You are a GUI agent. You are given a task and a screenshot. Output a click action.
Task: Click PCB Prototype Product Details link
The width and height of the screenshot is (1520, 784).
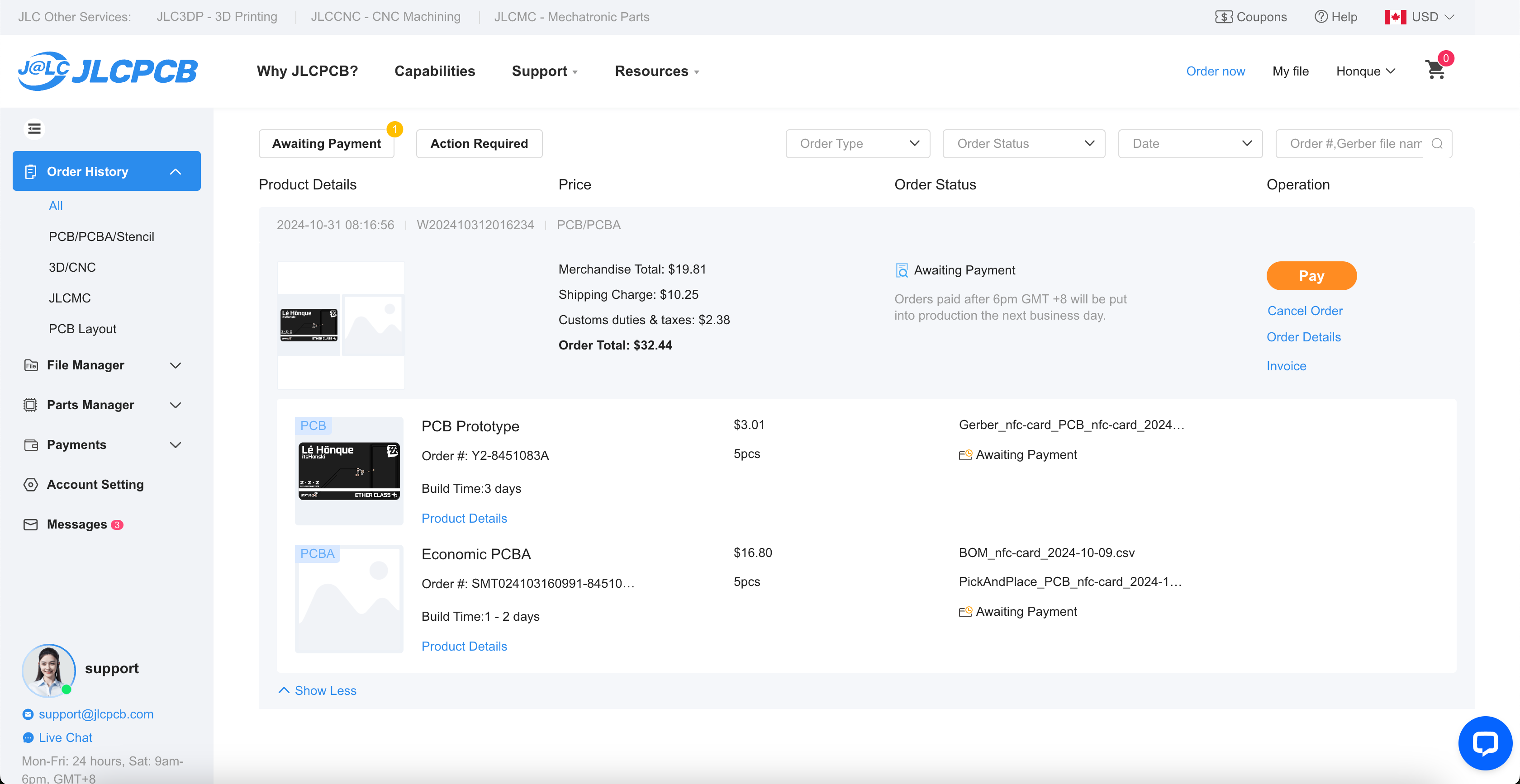pyautogui.click(x=464, y=518)
